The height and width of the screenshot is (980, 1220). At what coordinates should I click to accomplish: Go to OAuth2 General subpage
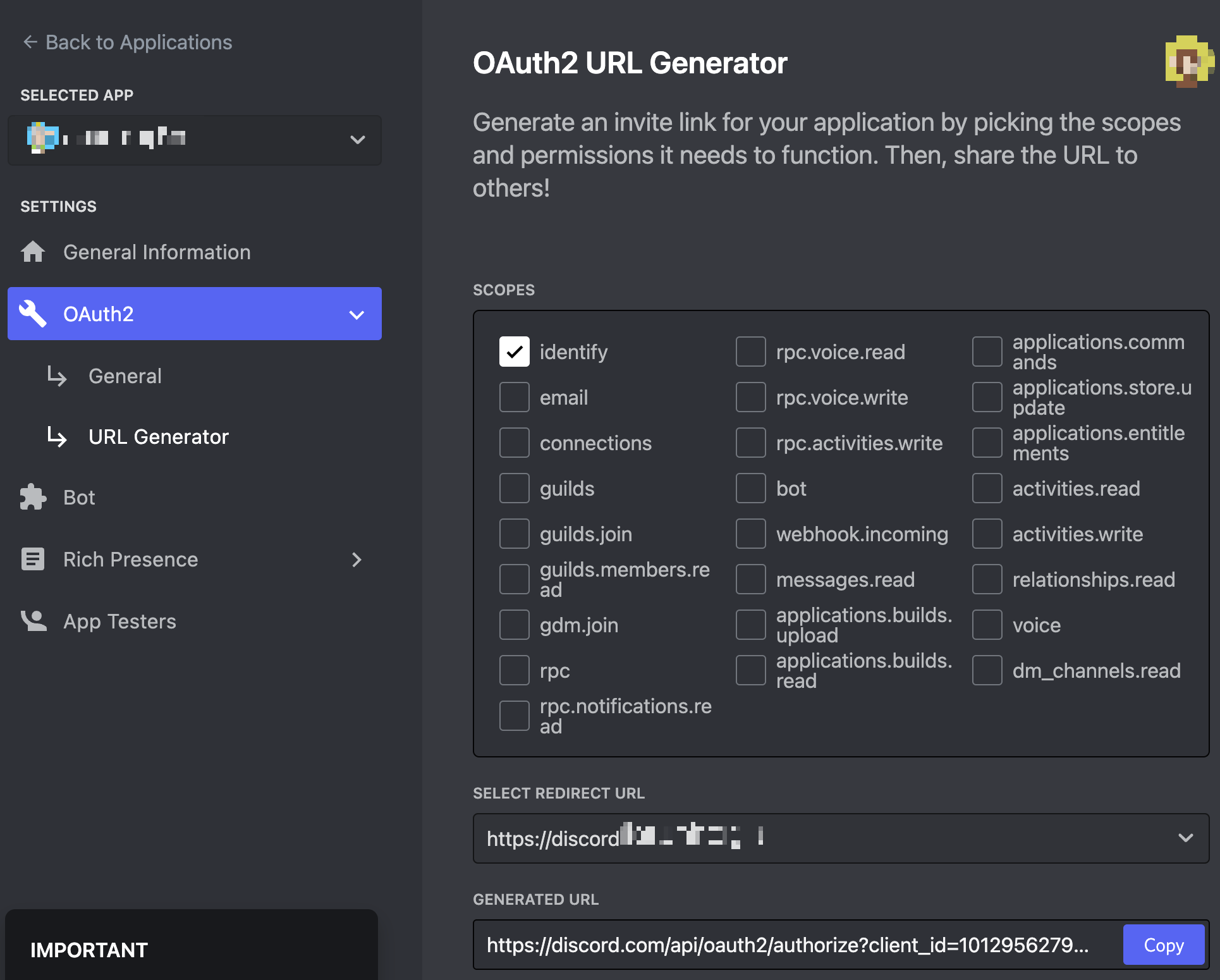(x=125, y=376)
